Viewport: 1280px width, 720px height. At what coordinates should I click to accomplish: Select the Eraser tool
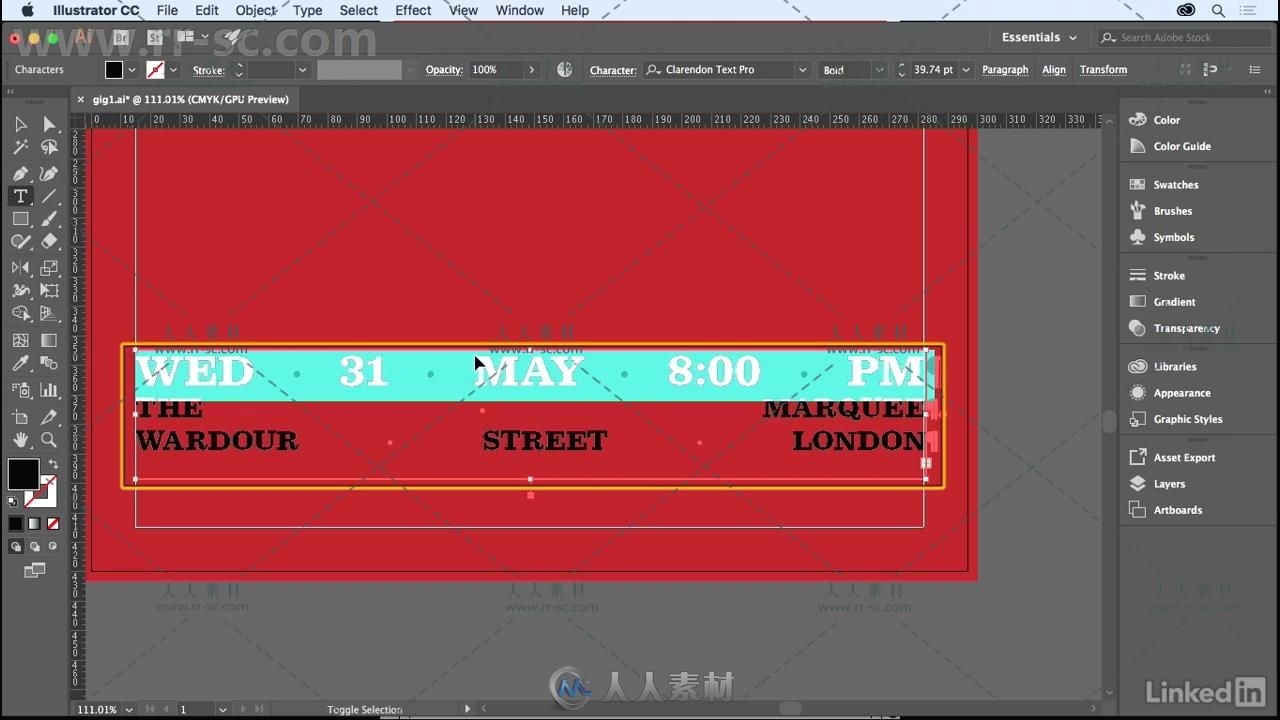tap(49, 242)
